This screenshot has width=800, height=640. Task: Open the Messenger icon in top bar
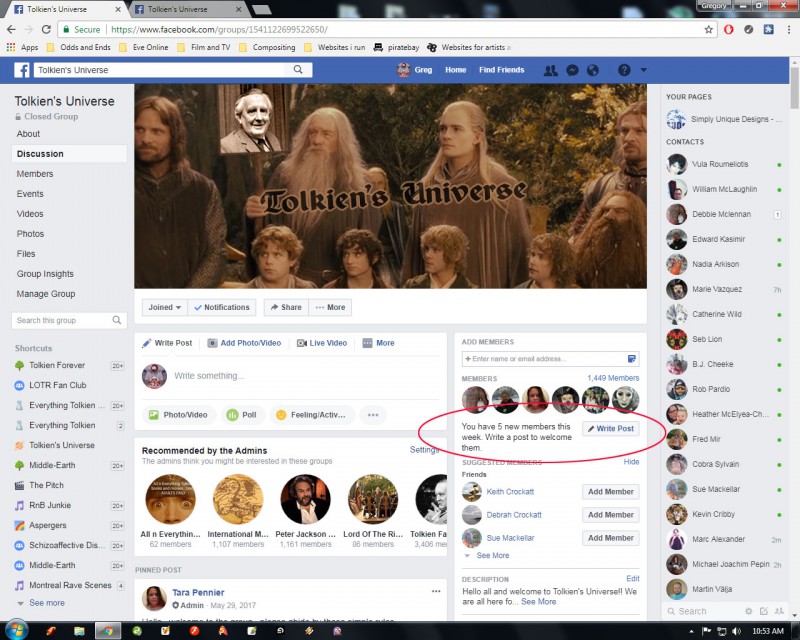click(572, 70)
